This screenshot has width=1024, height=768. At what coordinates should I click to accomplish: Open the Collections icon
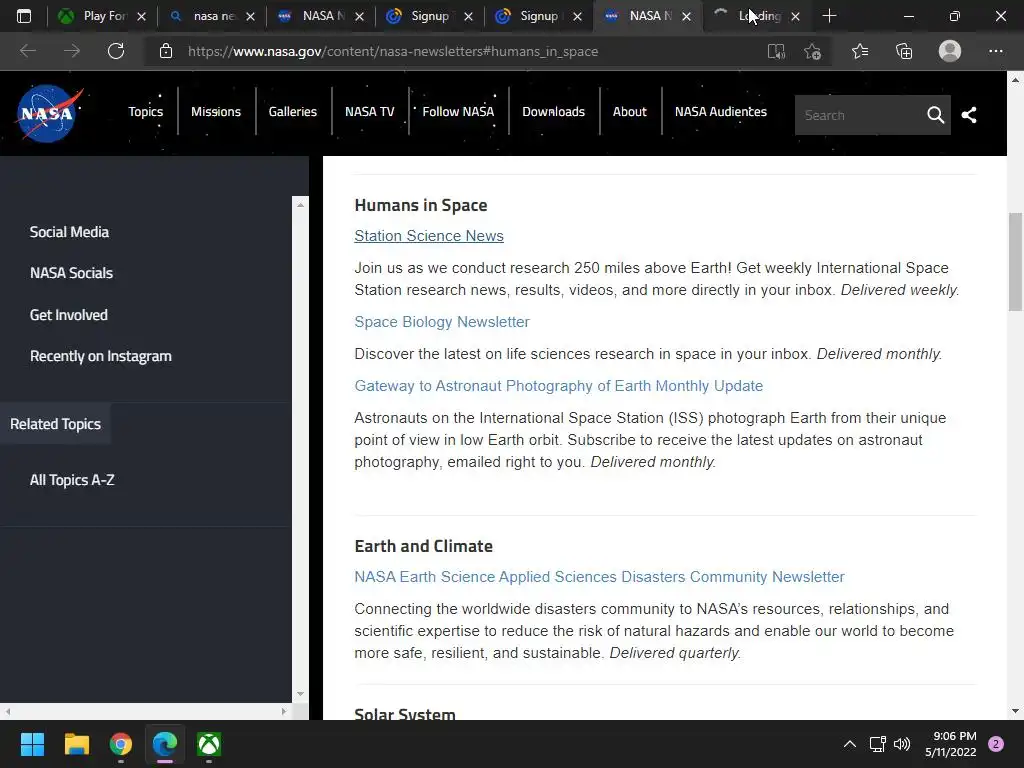904,51
